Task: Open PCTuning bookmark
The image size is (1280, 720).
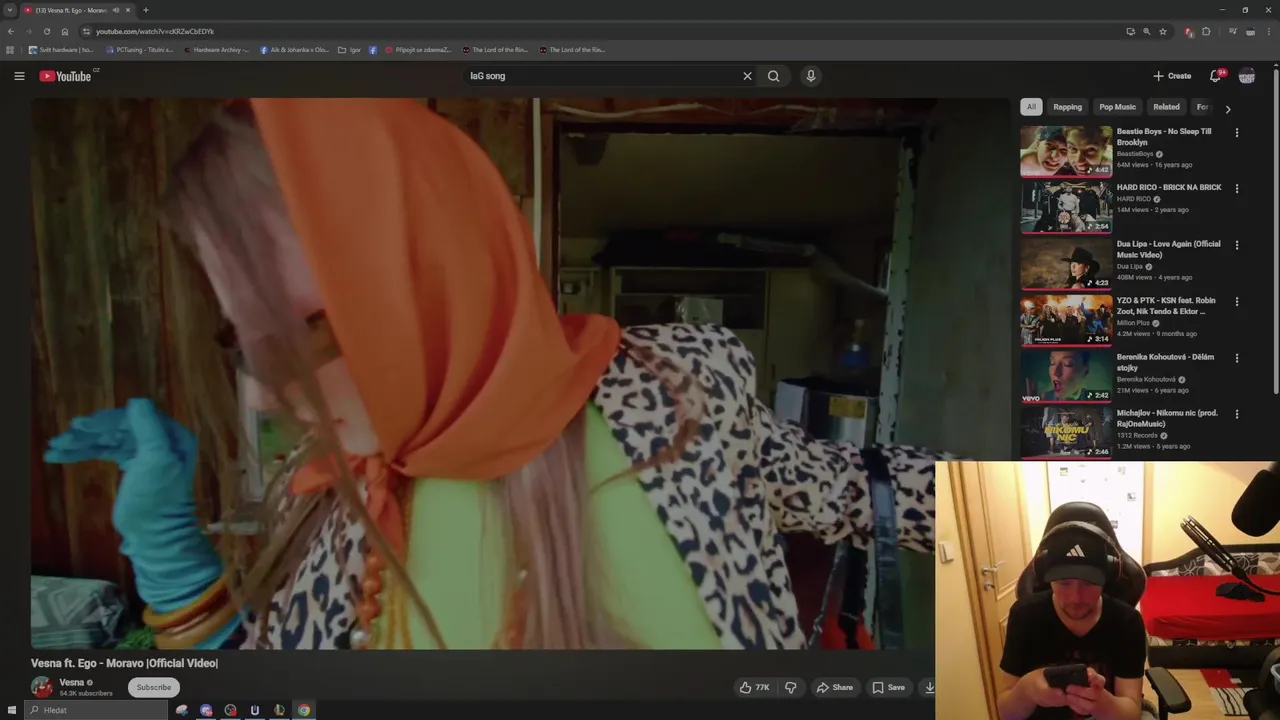Action: (139, 49)
